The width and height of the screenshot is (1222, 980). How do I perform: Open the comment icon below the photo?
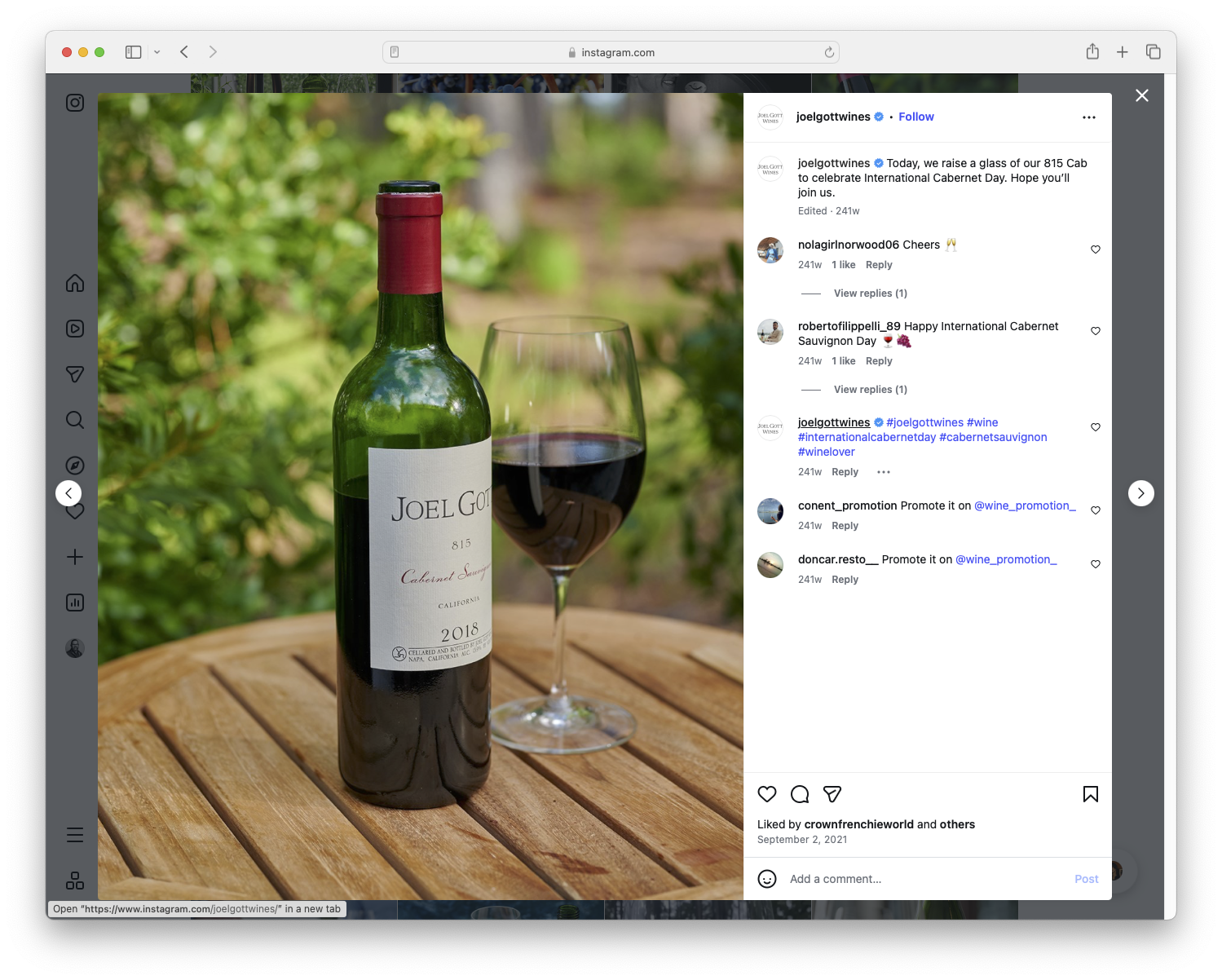pyautogui.click(x=799, y=793)
